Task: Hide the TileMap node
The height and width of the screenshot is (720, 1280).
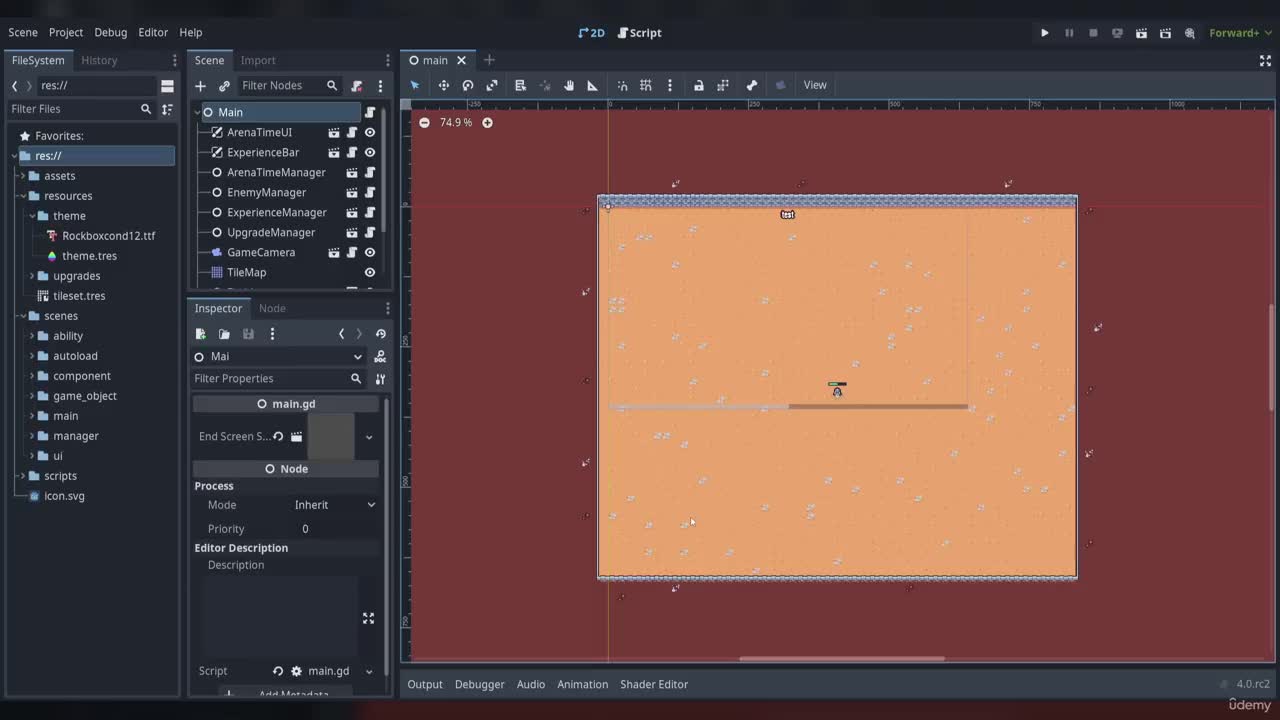Action: click(370, 272)
